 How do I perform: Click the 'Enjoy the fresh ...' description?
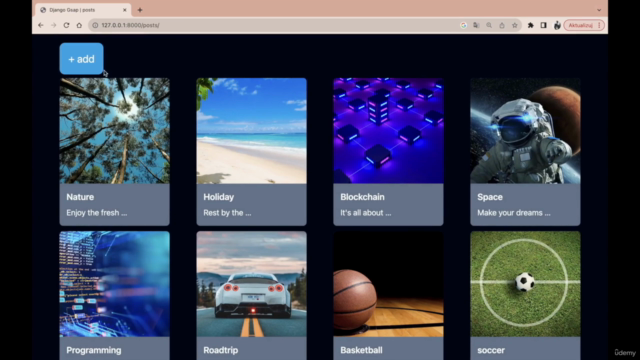point(97,213)
